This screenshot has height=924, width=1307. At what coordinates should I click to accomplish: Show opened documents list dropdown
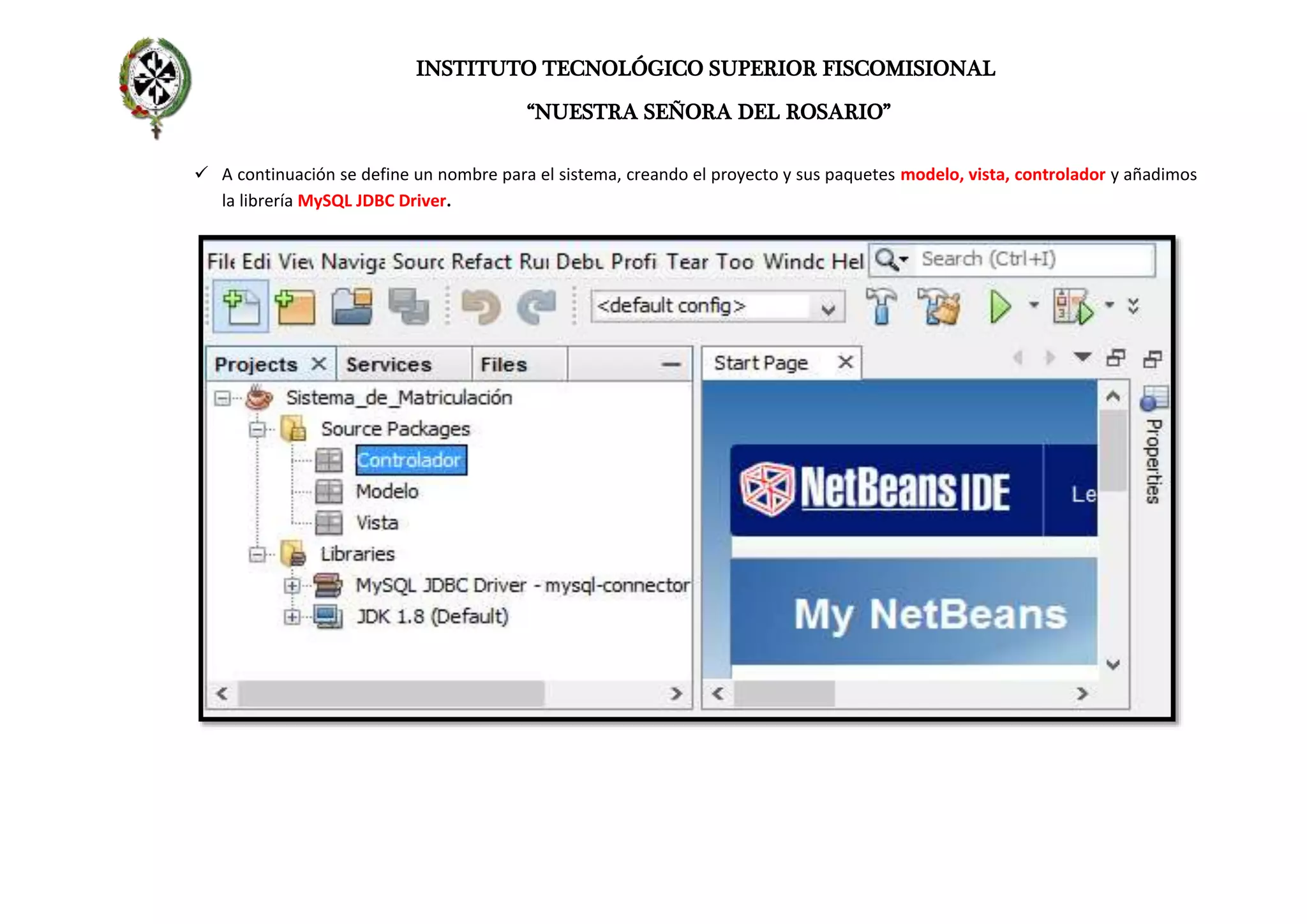[x=1083, y=357]
